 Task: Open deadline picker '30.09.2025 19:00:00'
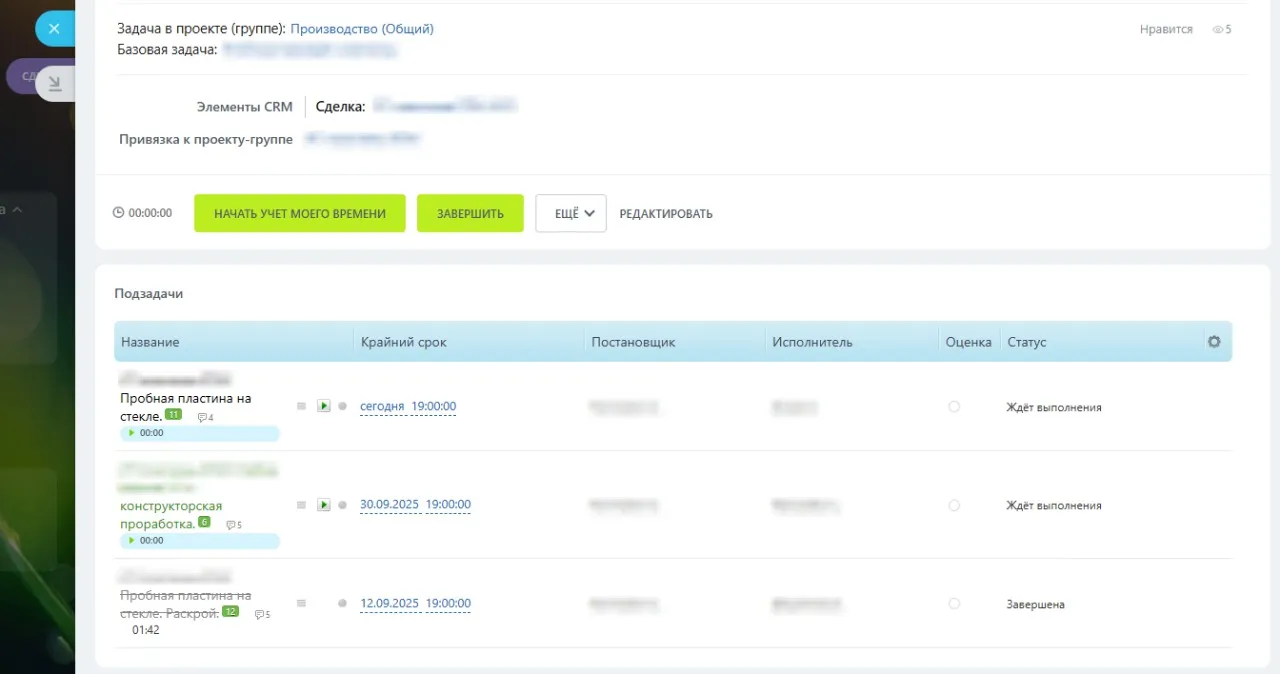pyautogui.click(x=414, y=505)
